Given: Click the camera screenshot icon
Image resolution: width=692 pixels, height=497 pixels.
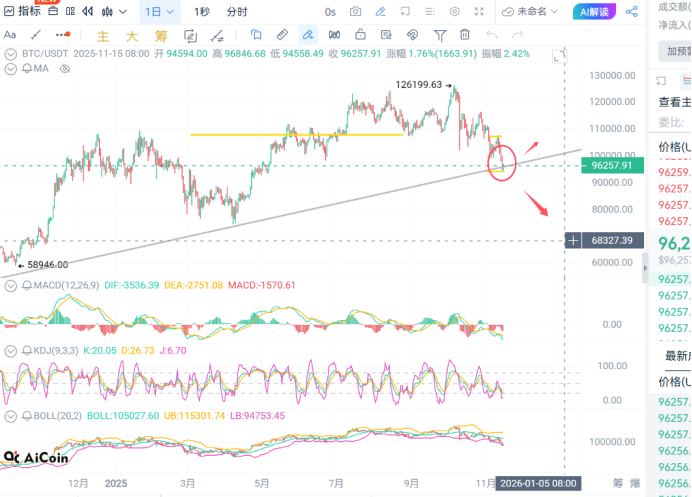Looking at the screenshot, I should [x=357, y=12].
